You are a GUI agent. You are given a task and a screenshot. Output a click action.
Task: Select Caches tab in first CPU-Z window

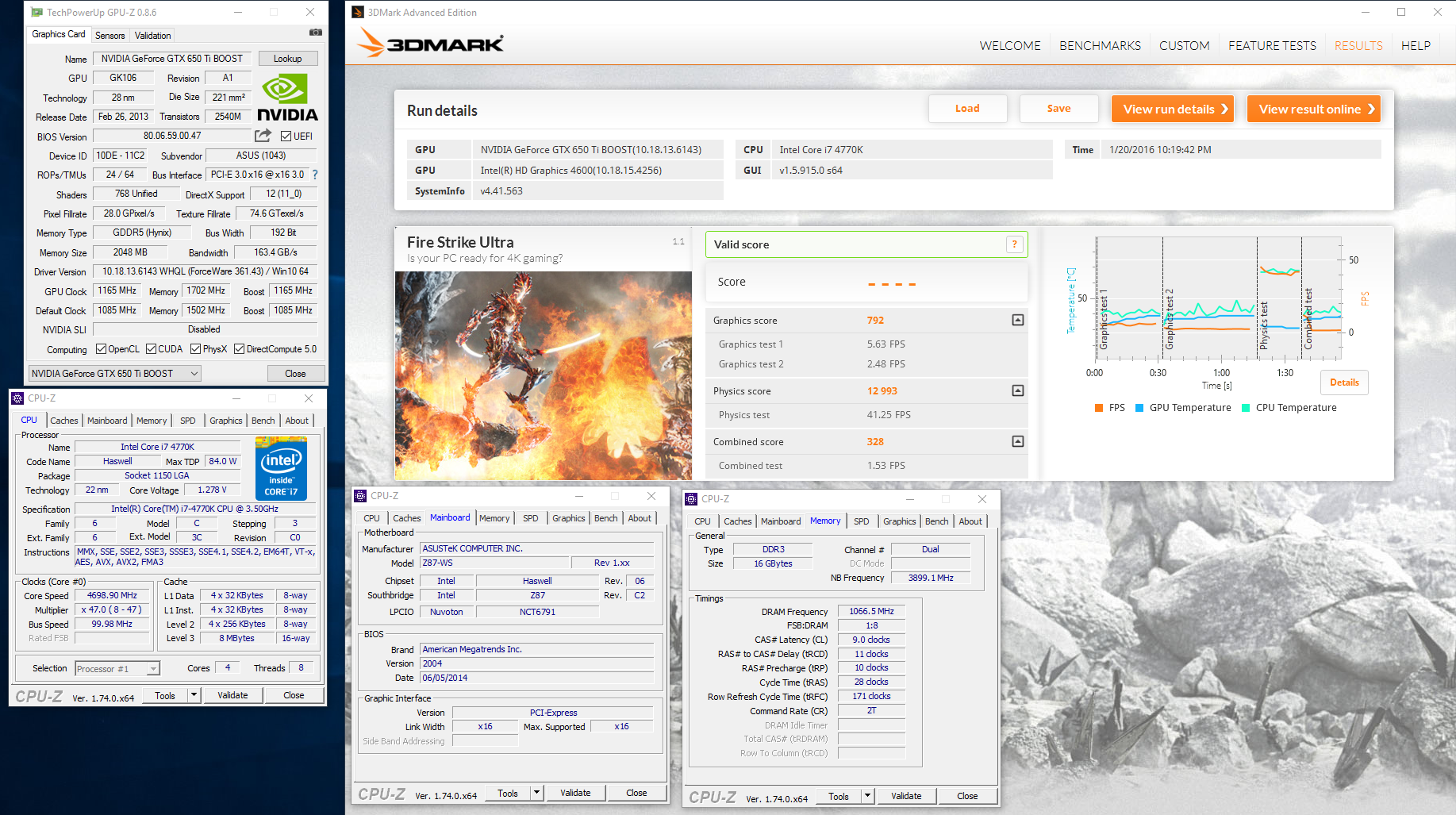pyautogui.click(x=64, y=421)
